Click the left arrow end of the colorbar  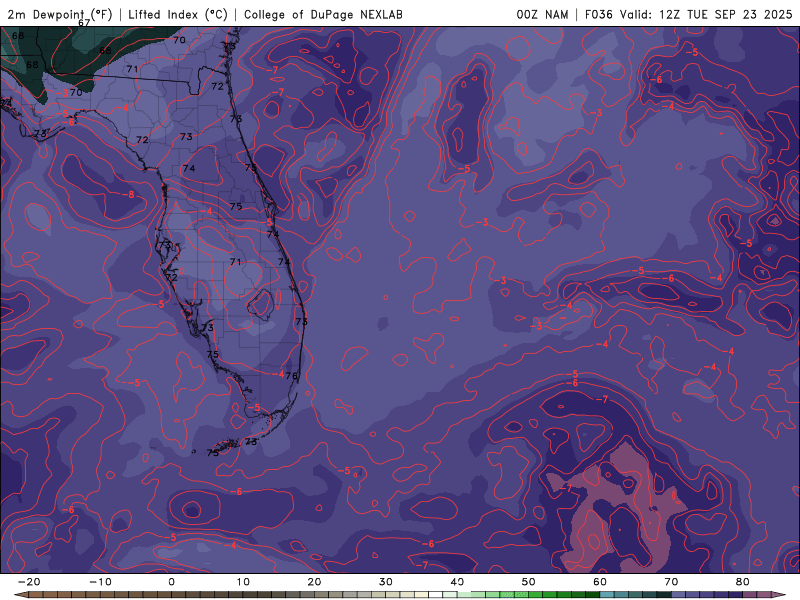point(20,595)
